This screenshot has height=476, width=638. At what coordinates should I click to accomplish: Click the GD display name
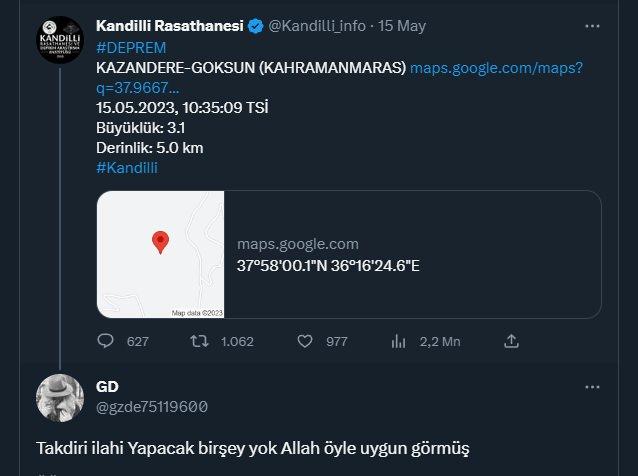pyautogui.click(x=107, y=386)
